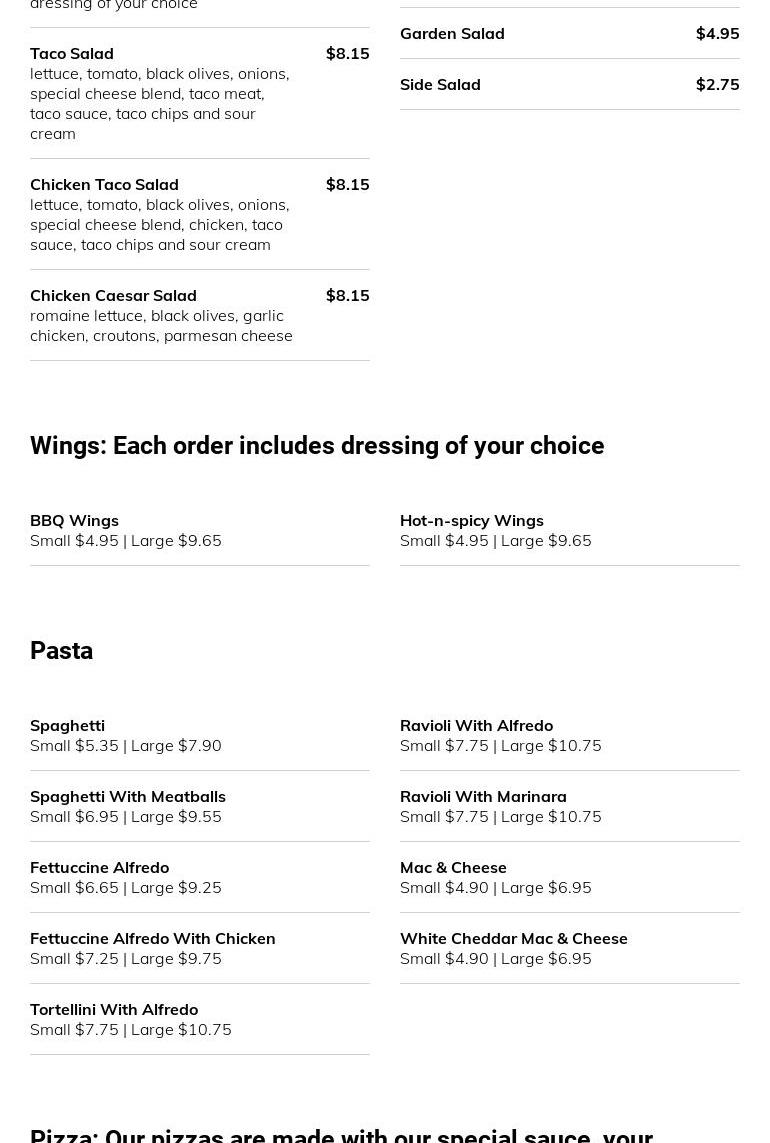This screenshot has width=770, height=1143.
Task: Select the Fettuccine Alfredo item
Action: click(99, 867)
